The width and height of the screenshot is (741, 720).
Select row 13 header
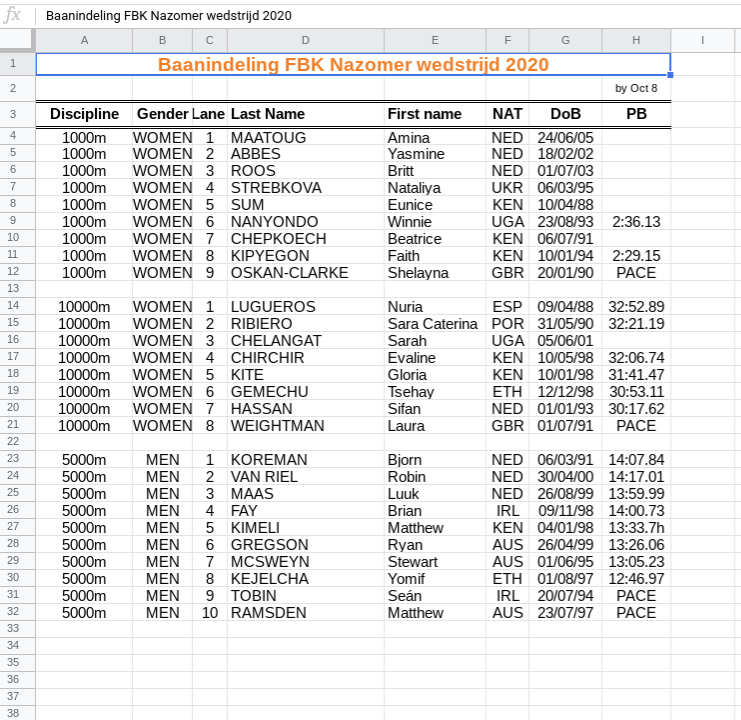pos(17,289)
